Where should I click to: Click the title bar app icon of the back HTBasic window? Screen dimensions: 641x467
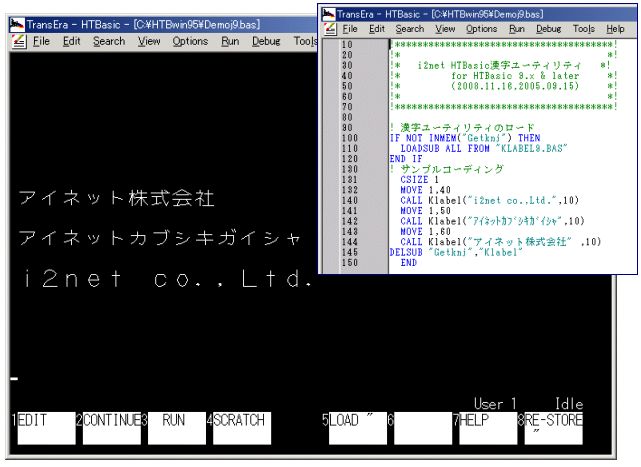pyautogui.click(x=17, y=25)
